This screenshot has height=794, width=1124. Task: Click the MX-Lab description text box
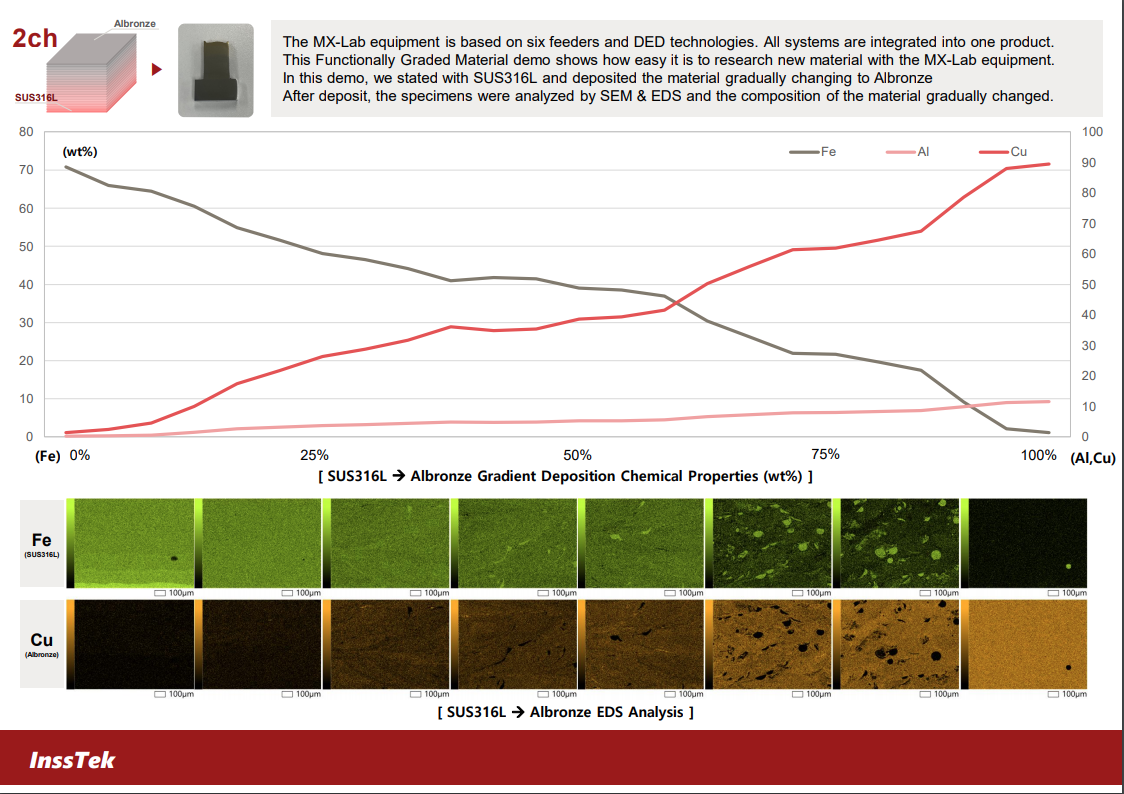[x=686, y=69]
